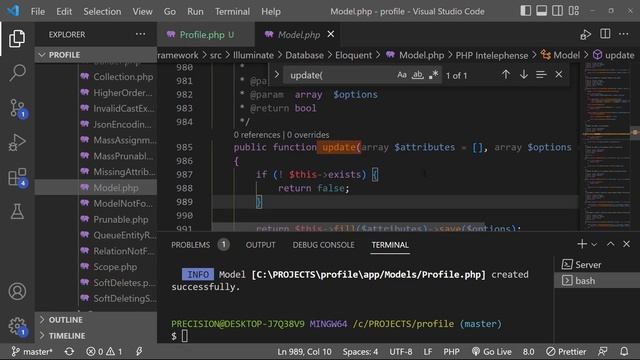This screenshot has height=360, width=640.
Task: Toggle Match Whole Word in find widget
Action: pyautogui.click(x=418, y=75)
